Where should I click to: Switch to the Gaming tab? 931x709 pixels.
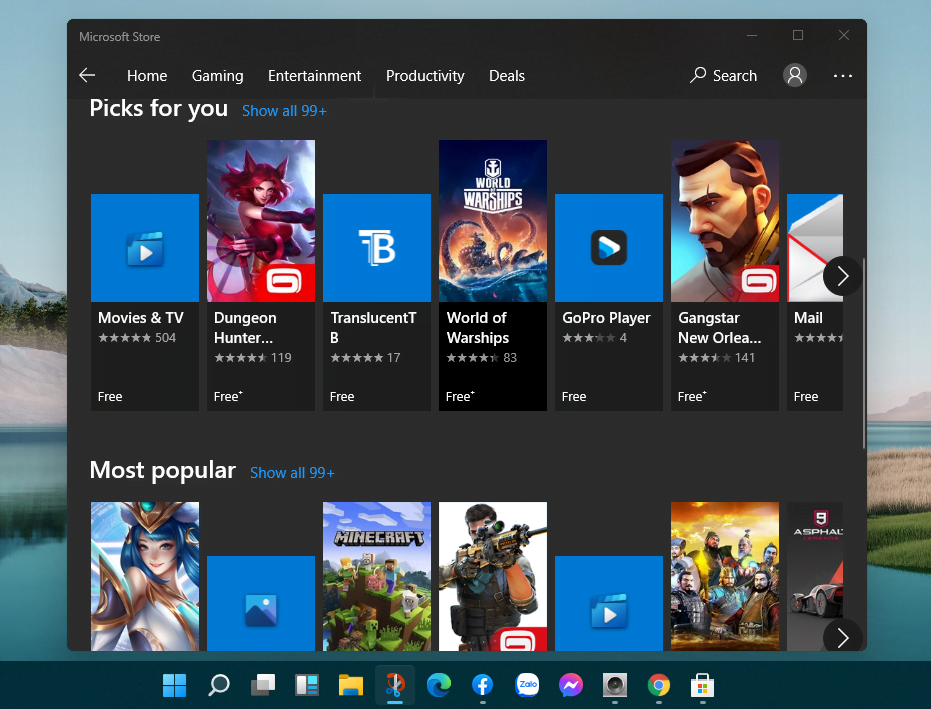pos(217,76)
